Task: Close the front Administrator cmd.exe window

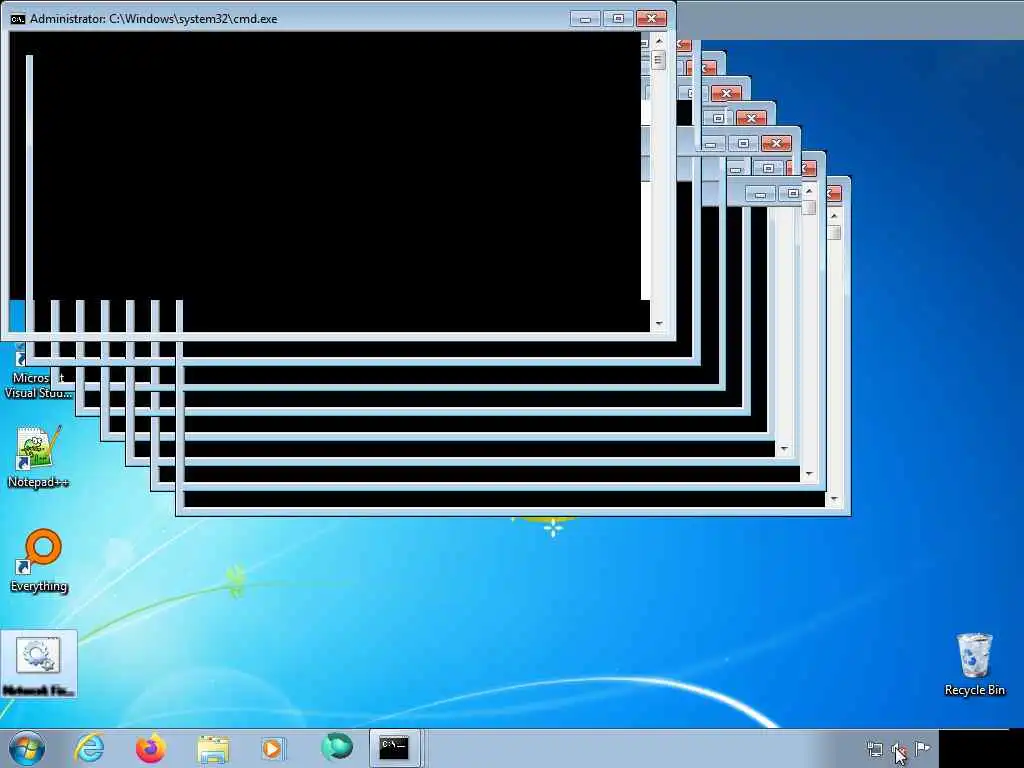Action: (651, 19)
